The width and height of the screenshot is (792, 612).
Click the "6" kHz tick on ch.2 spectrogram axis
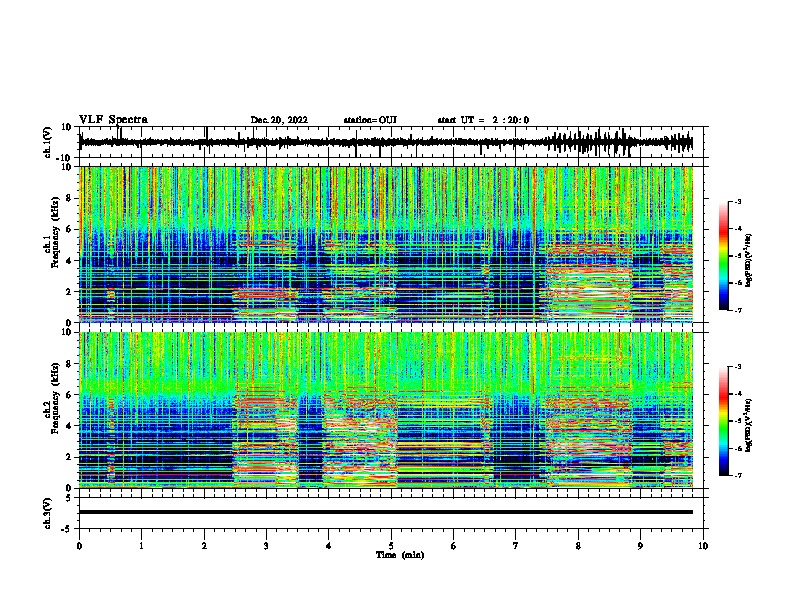coord(70,394)
